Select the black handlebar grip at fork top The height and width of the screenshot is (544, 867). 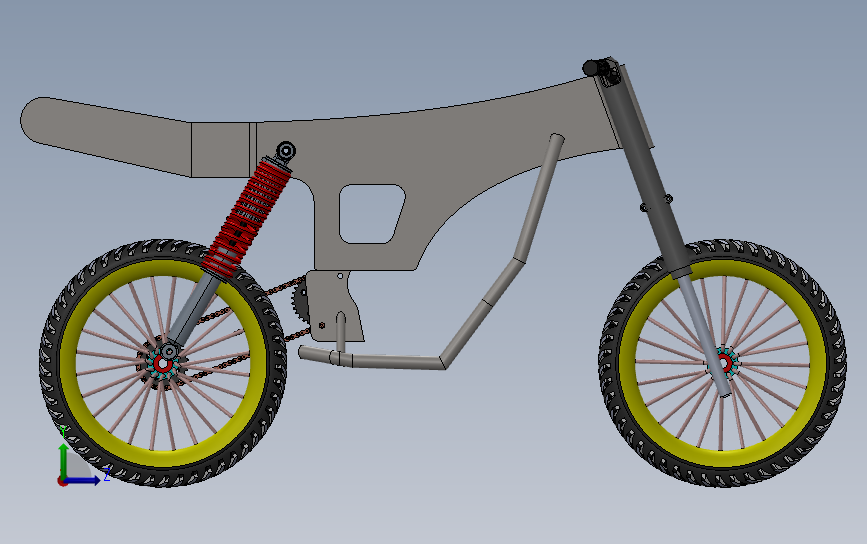tap(592, 69)
